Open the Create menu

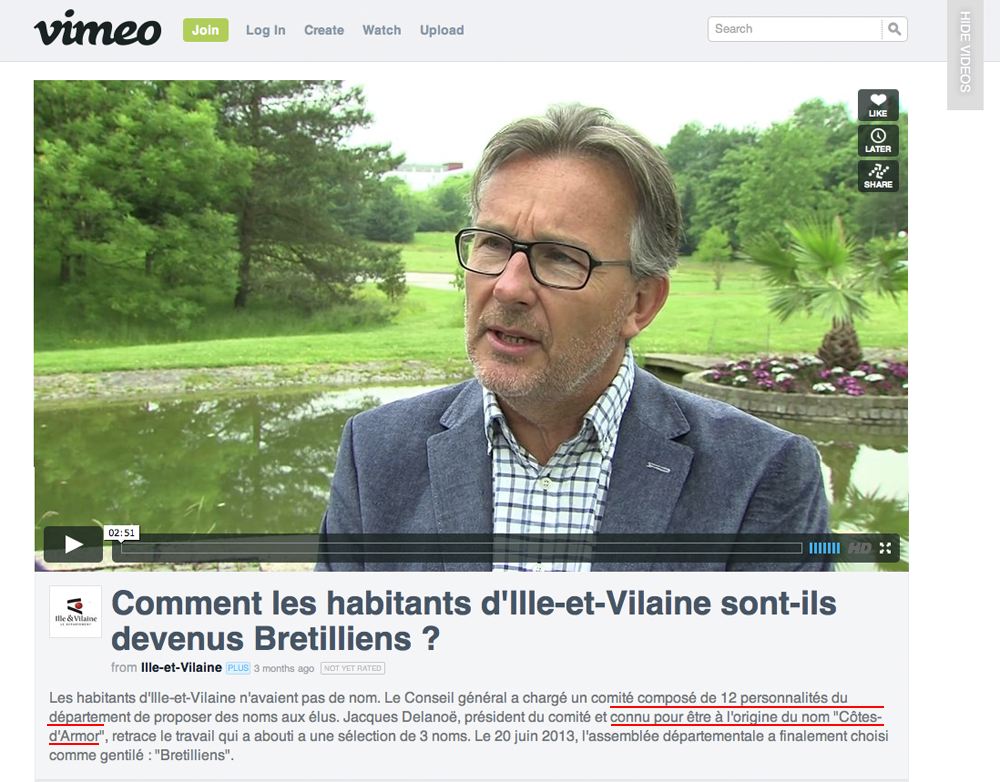(x=324, y=30)
